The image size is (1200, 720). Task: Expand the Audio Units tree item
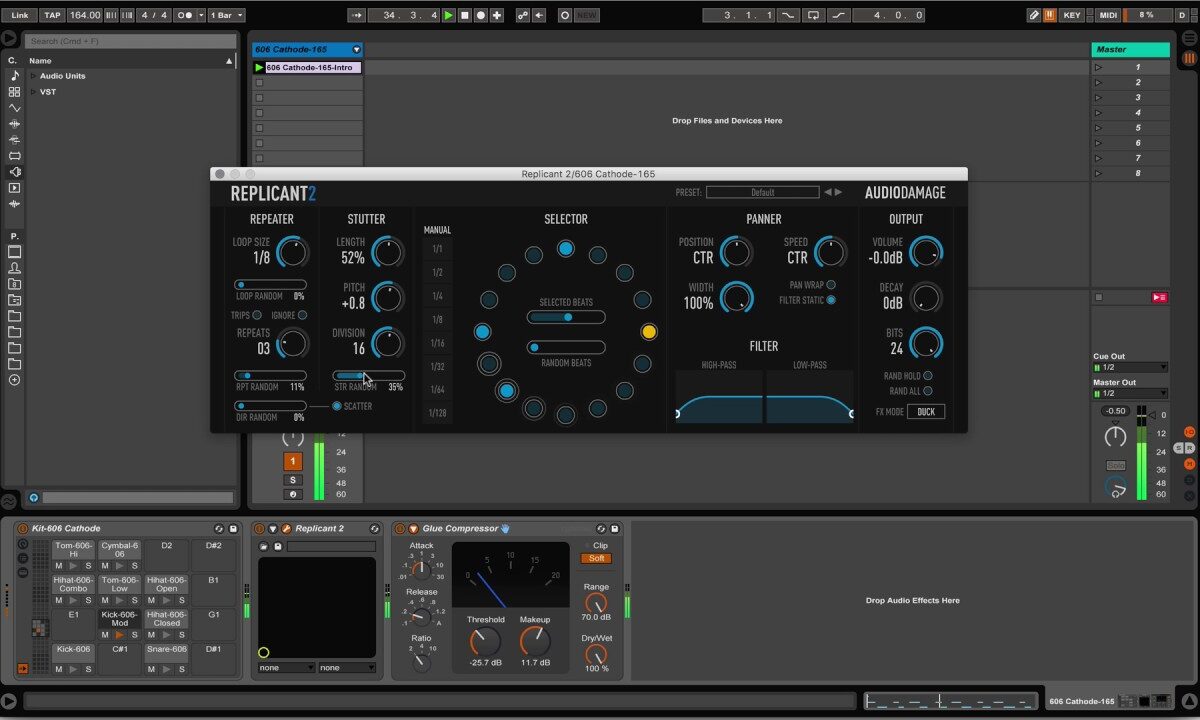click(32, 76)
